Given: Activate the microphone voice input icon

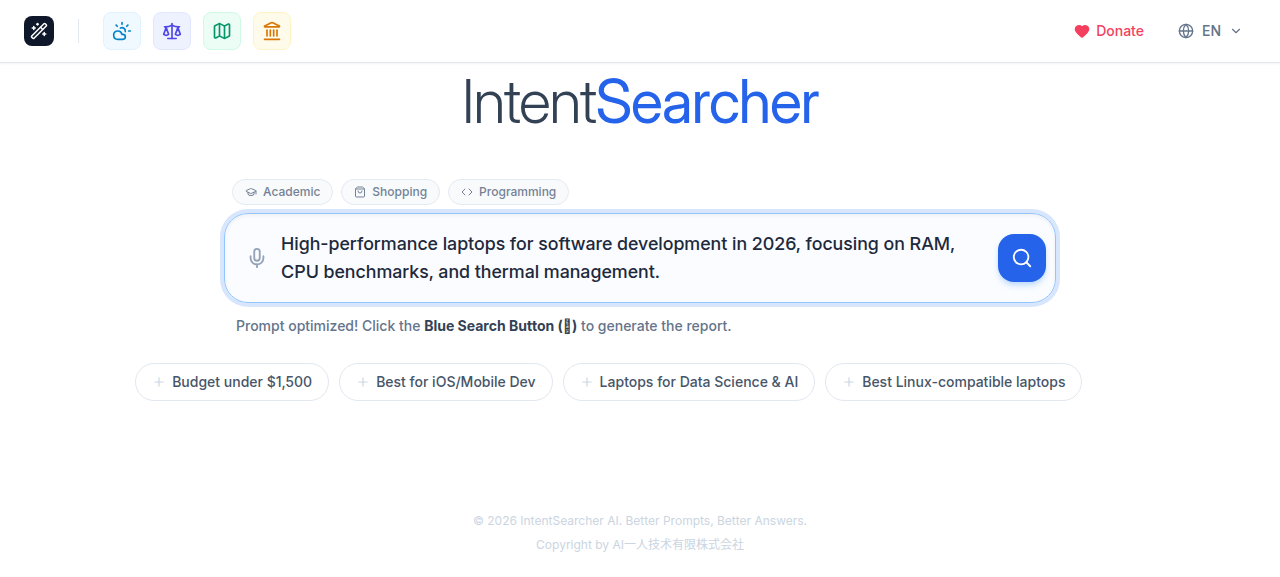Looking at the screenshot, I should pos(257,257).
